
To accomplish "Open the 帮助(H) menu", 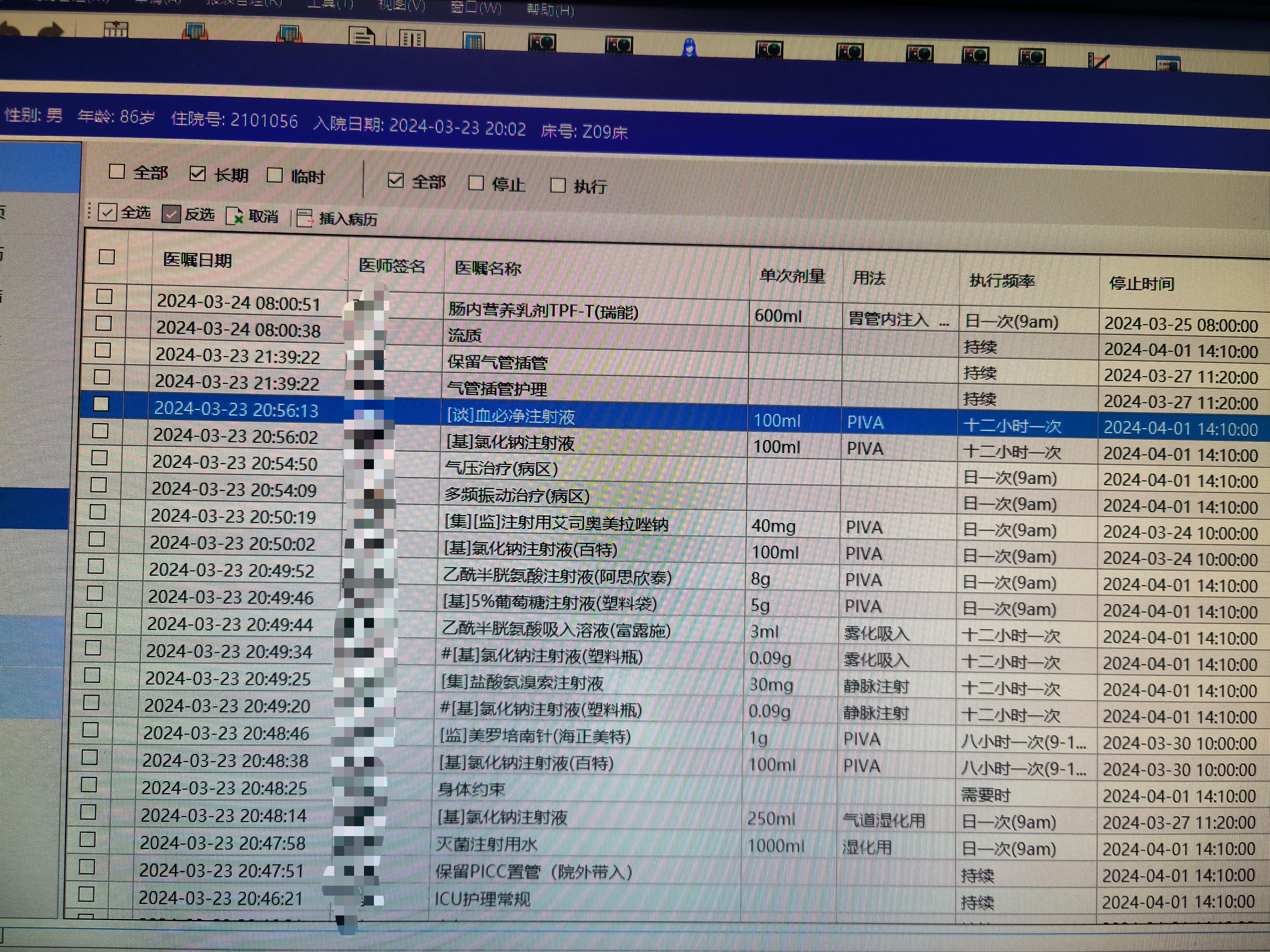I will tap(550, 10).
